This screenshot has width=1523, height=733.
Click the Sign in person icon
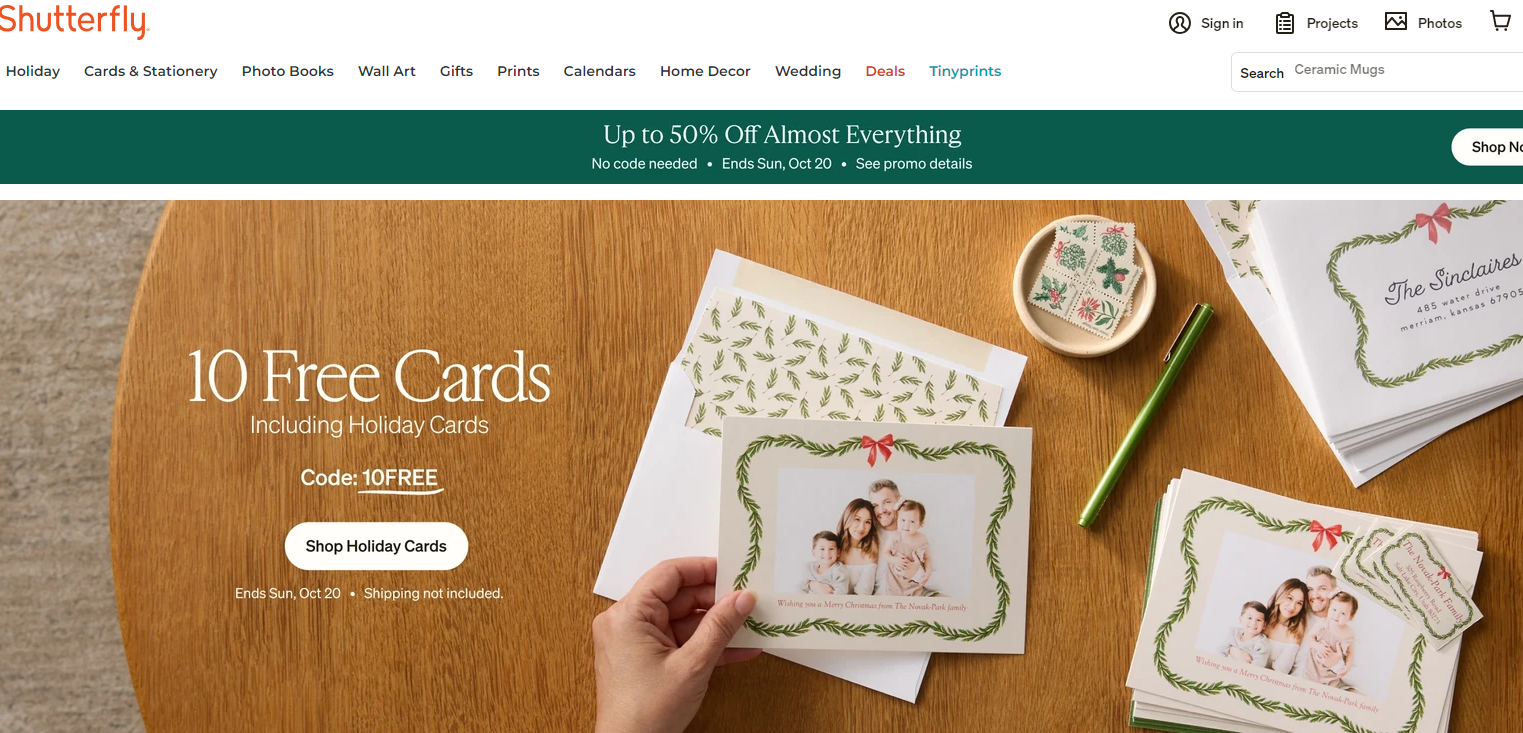coord(1180,23)
